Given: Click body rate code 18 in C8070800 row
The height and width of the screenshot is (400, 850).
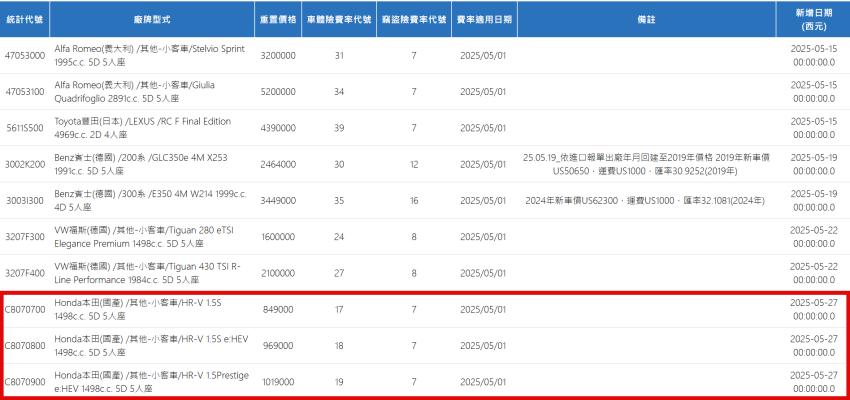Looking at the screenshot, I should (x=339, y=346).
